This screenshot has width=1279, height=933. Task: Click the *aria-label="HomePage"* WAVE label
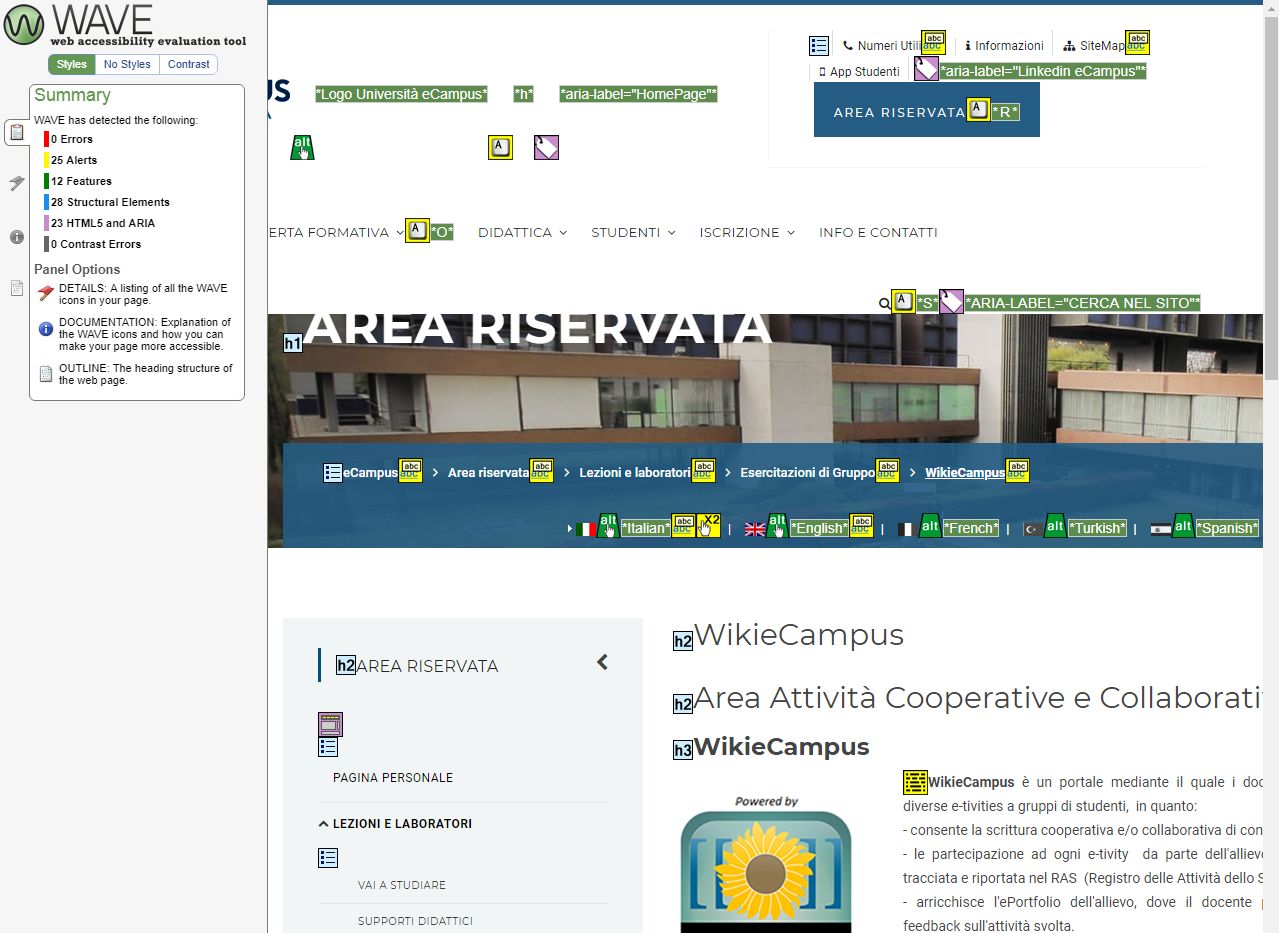point(639,94)
